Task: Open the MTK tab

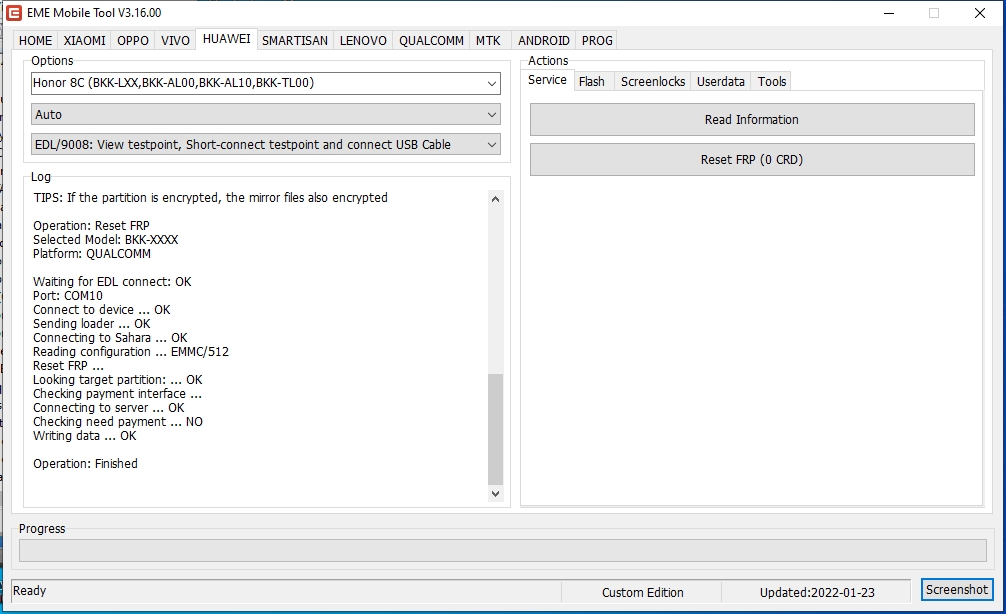Action: pos(488,41)
